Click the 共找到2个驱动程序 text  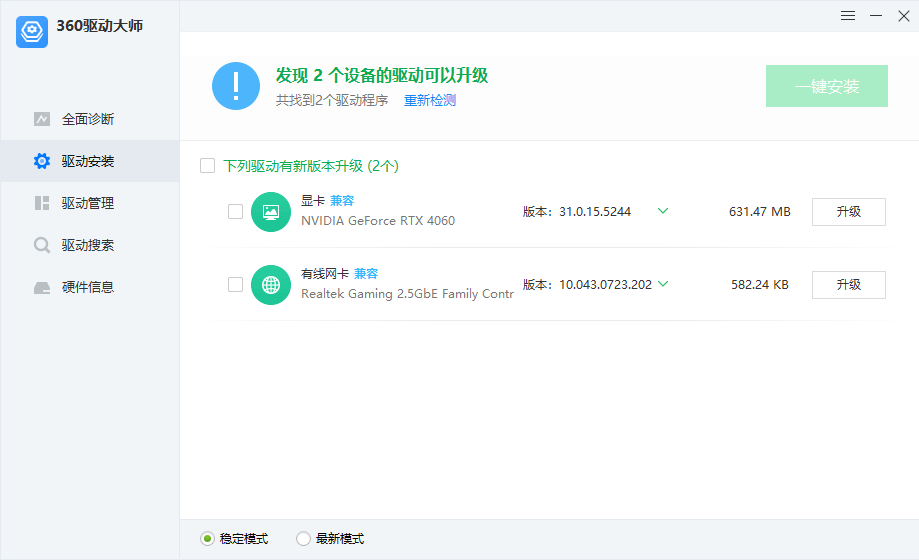tap(332, 100)
